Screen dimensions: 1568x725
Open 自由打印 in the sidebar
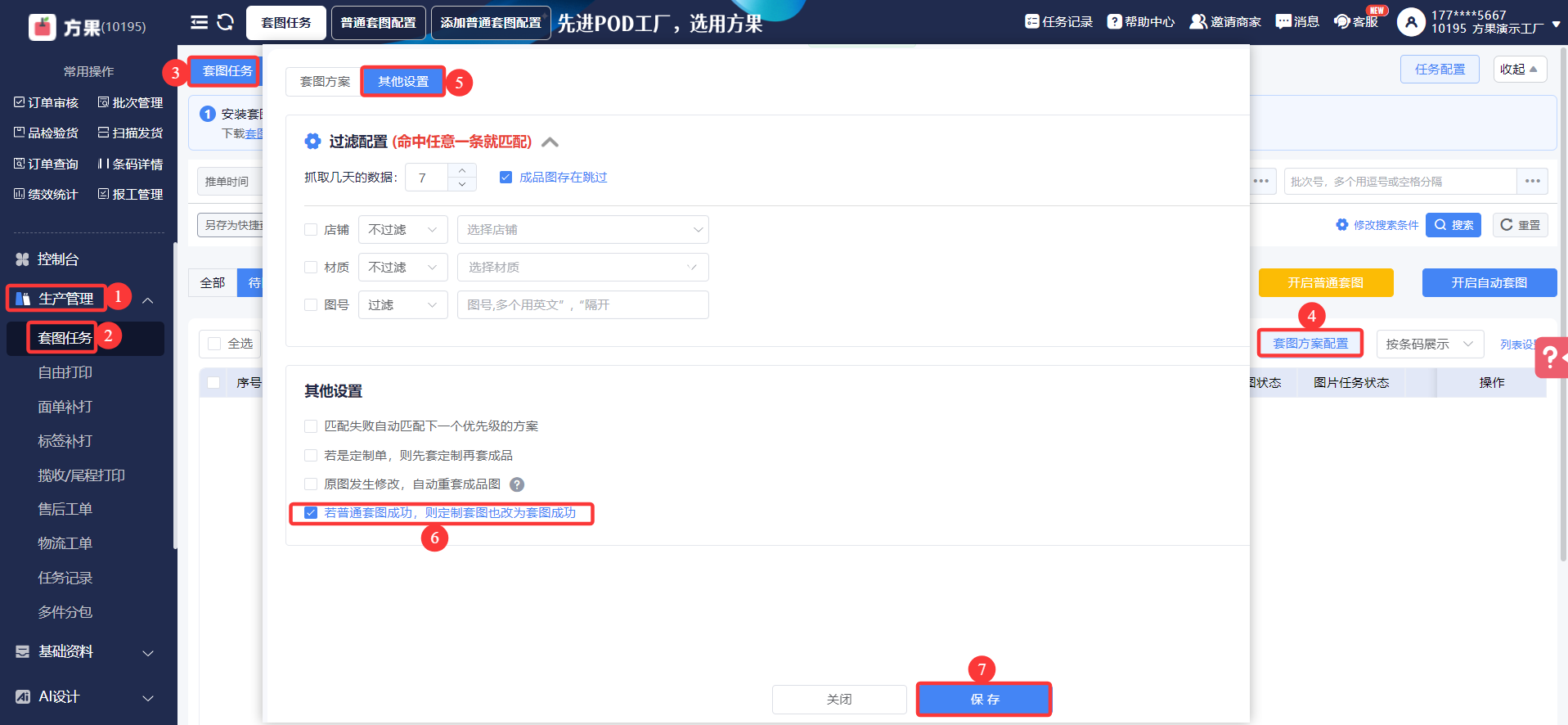click(65, 372)
